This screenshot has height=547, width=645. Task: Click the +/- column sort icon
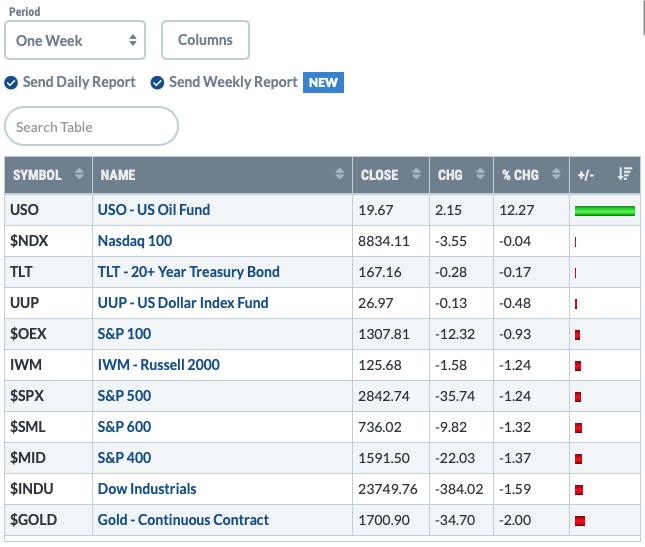click(624, 174)
